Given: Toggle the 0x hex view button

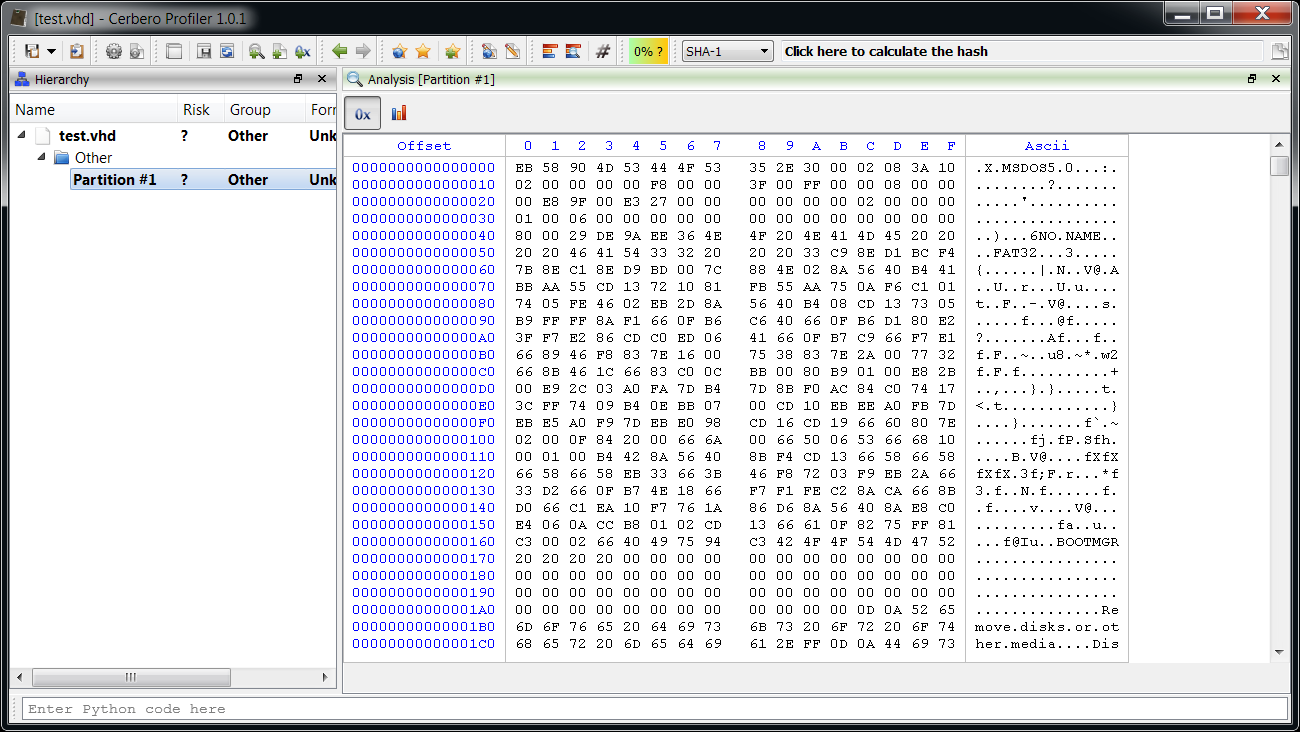Looking at the screenshot, I should click(x=362, y=114).
